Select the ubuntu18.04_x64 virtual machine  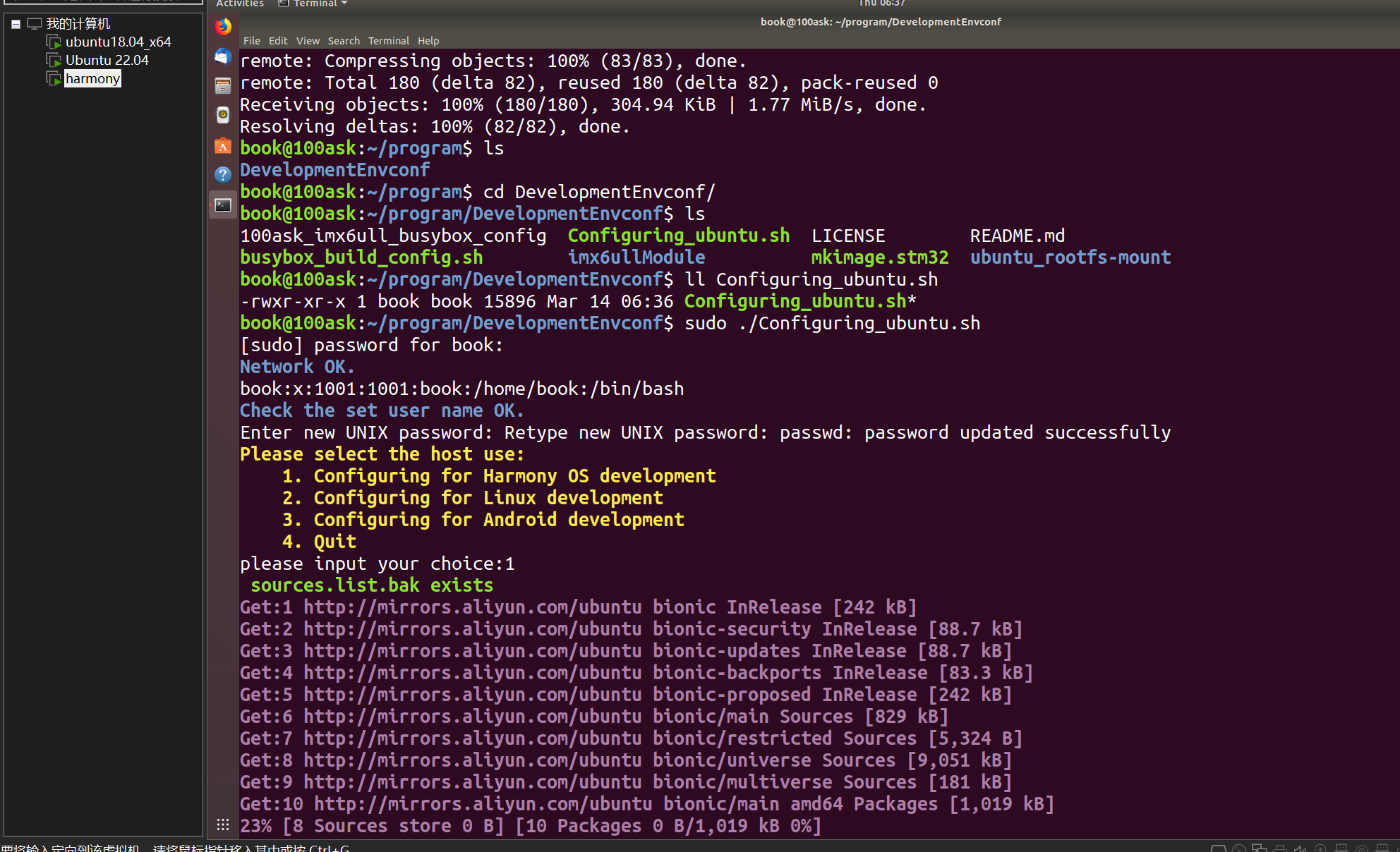pos(118,42)
